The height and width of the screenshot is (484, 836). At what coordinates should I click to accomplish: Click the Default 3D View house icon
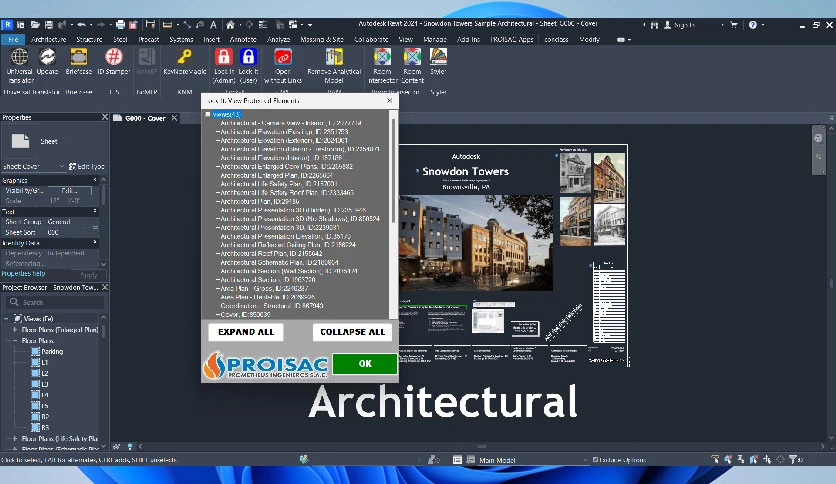pos(230,25)
